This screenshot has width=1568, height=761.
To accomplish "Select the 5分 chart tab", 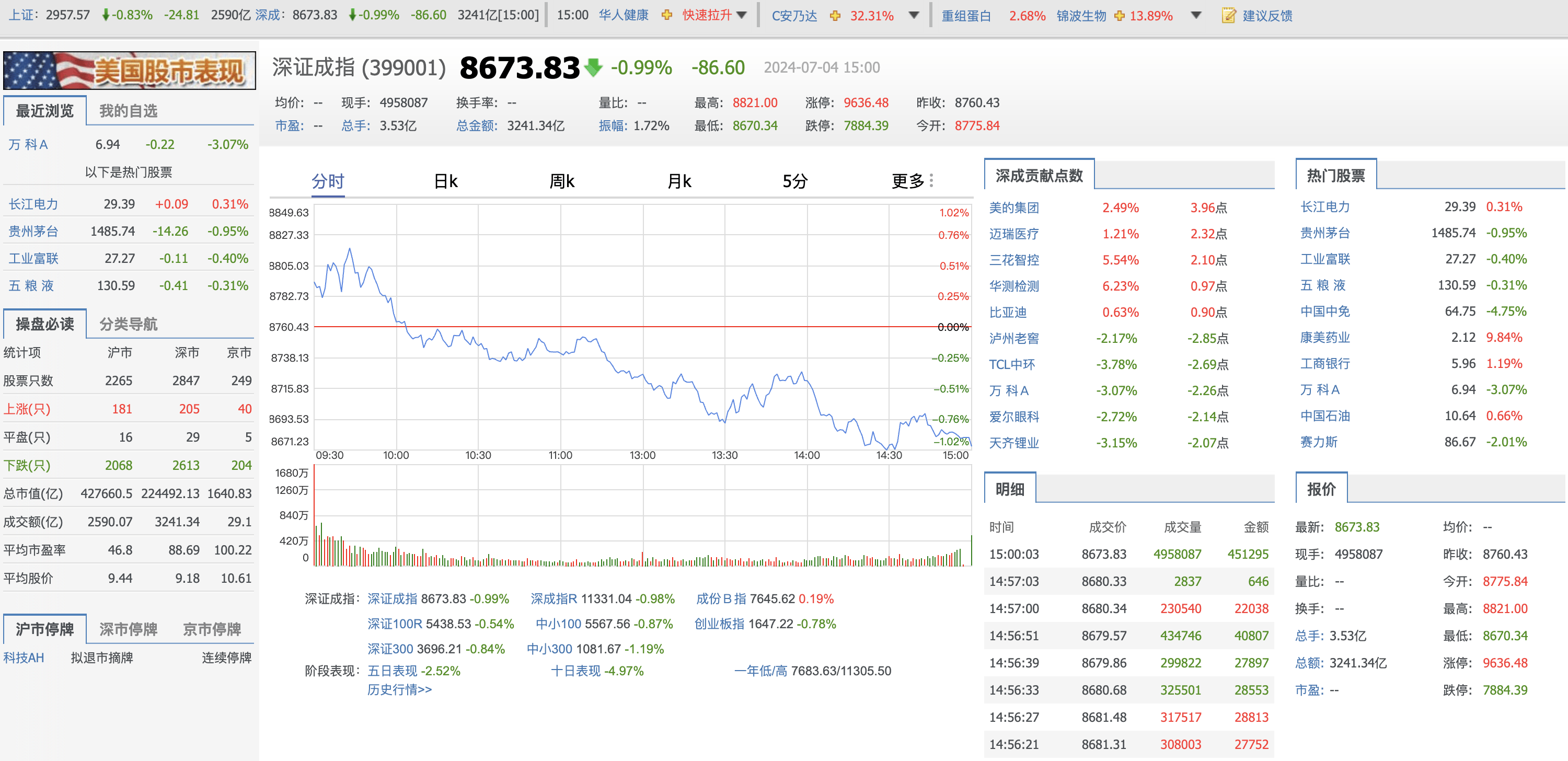I will click(x=795, y=181).
